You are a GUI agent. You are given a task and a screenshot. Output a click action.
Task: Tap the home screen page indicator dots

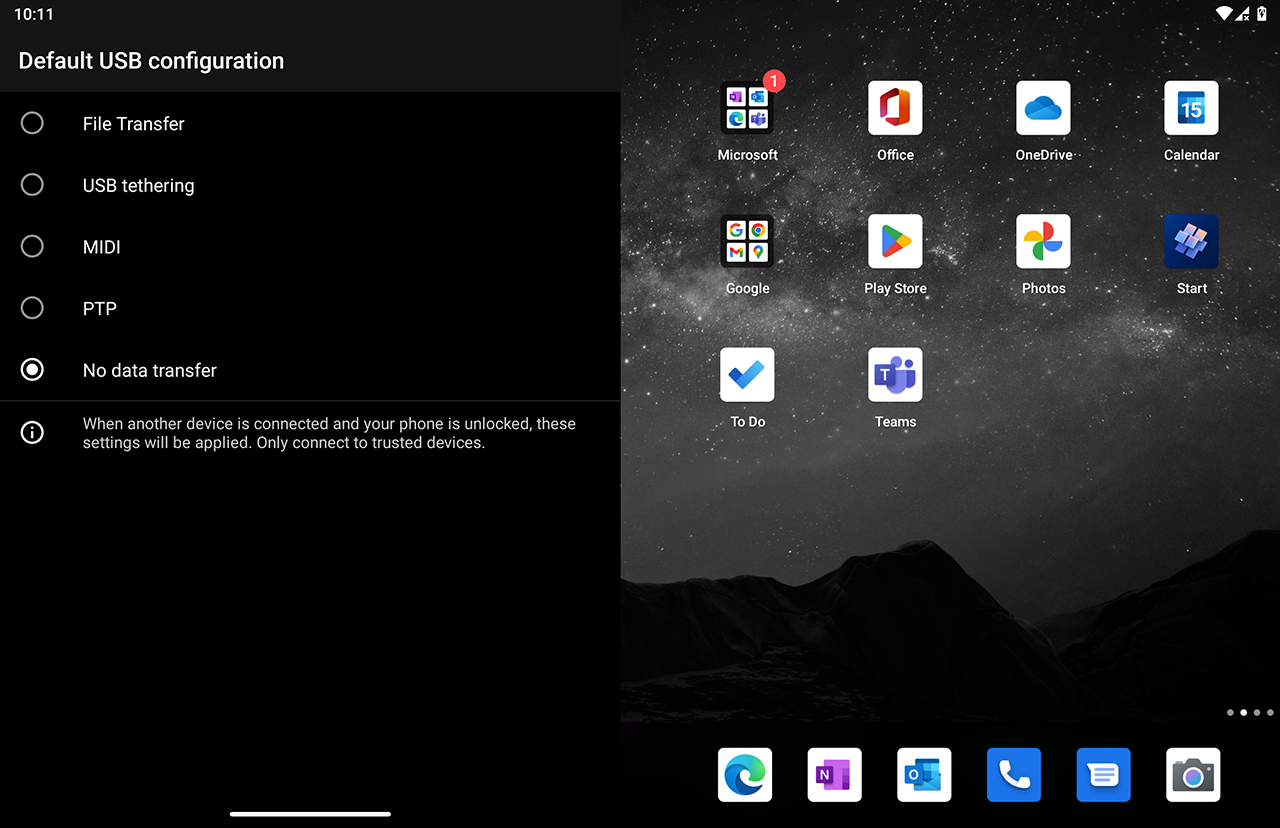(1250, 713)
